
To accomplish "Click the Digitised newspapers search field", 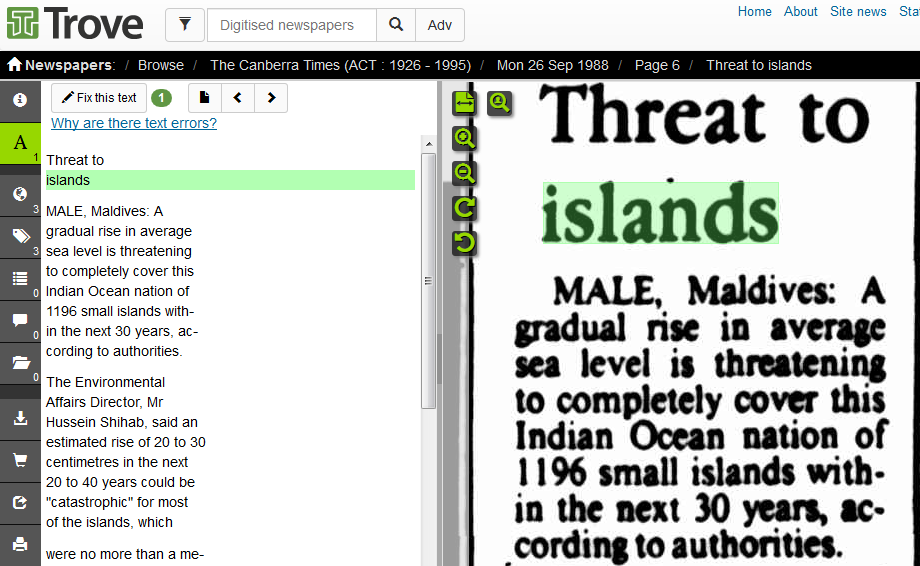I will [x=292, y=25].
